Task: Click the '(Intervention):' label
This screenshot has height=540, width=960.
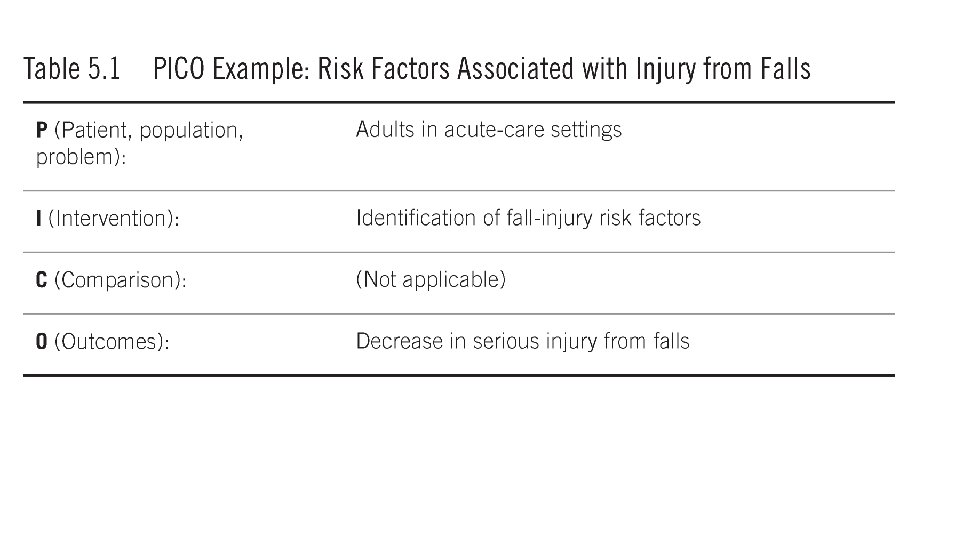Action: pyautogui.click(x=114, y=219)
